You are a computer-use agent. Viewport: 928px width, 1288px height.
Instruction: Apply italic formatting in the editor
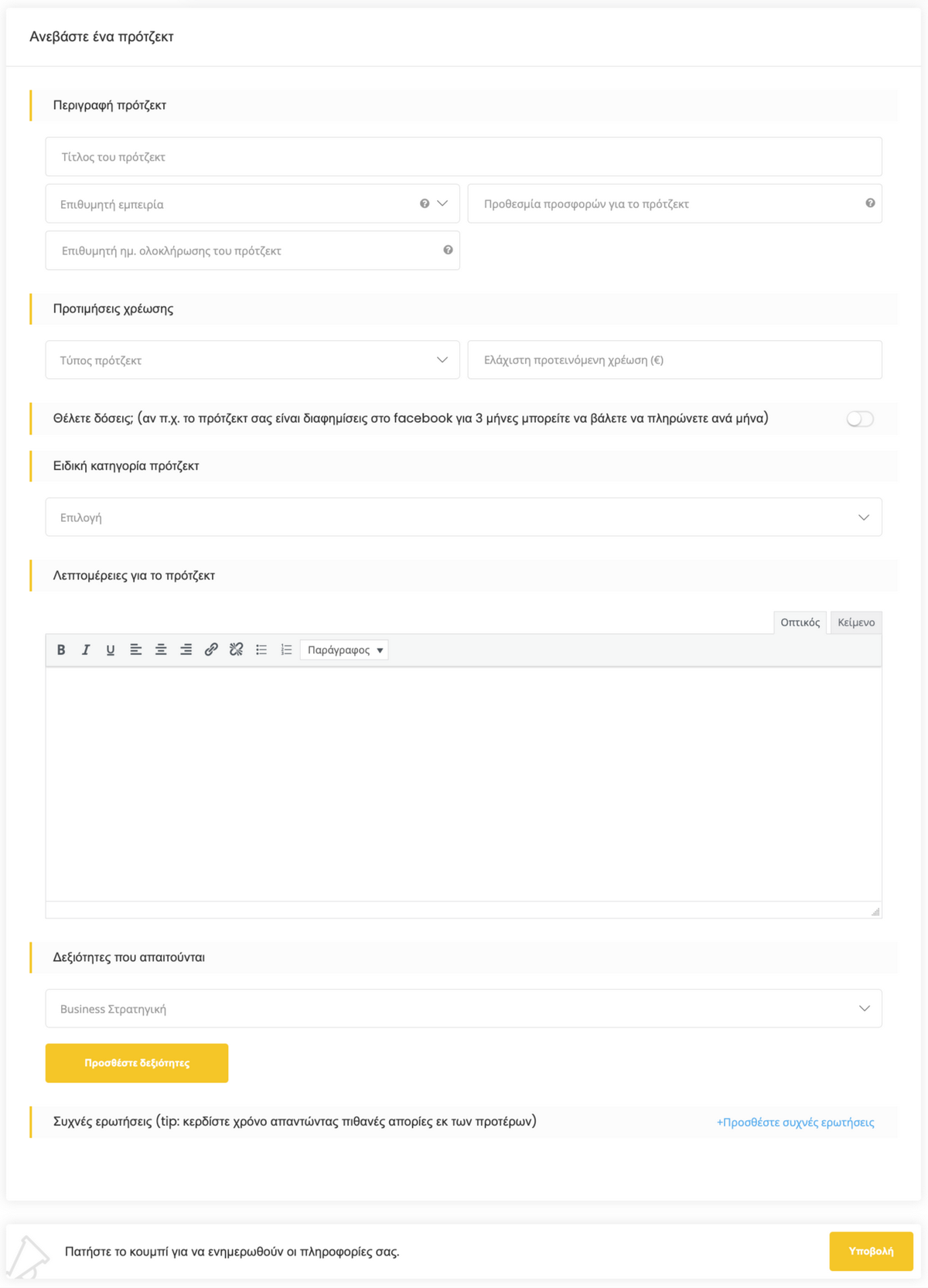point(86,650)
